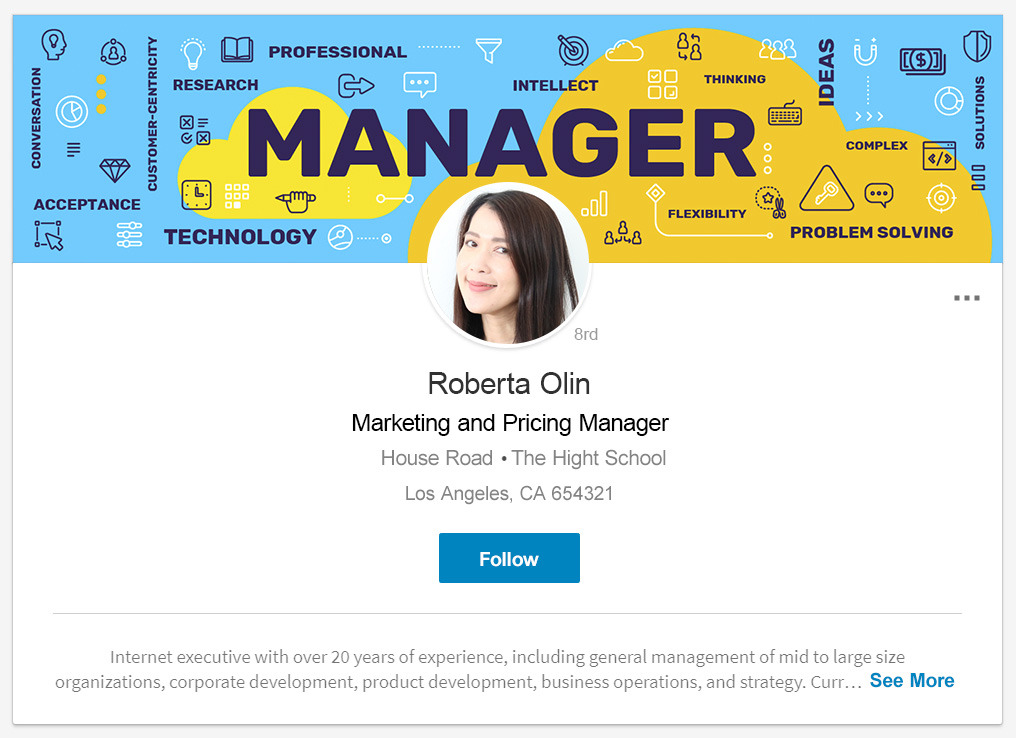This screenshot has width=1016, height=738.
Task: Click the funnel filter icon
Action: (489, 50)
